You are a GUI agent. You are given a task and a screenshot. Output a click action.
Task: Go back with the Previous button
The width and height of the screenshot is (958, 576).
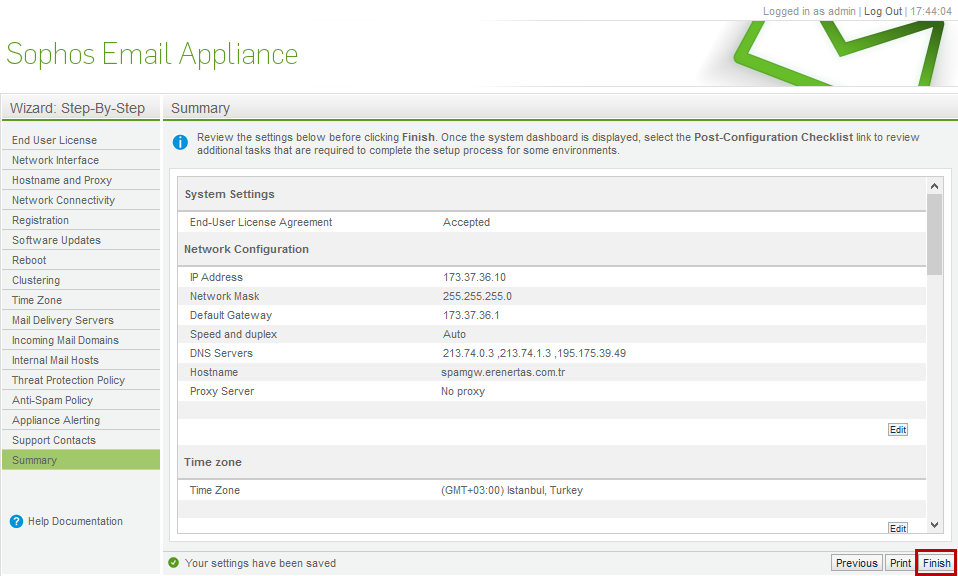[857, 563]
